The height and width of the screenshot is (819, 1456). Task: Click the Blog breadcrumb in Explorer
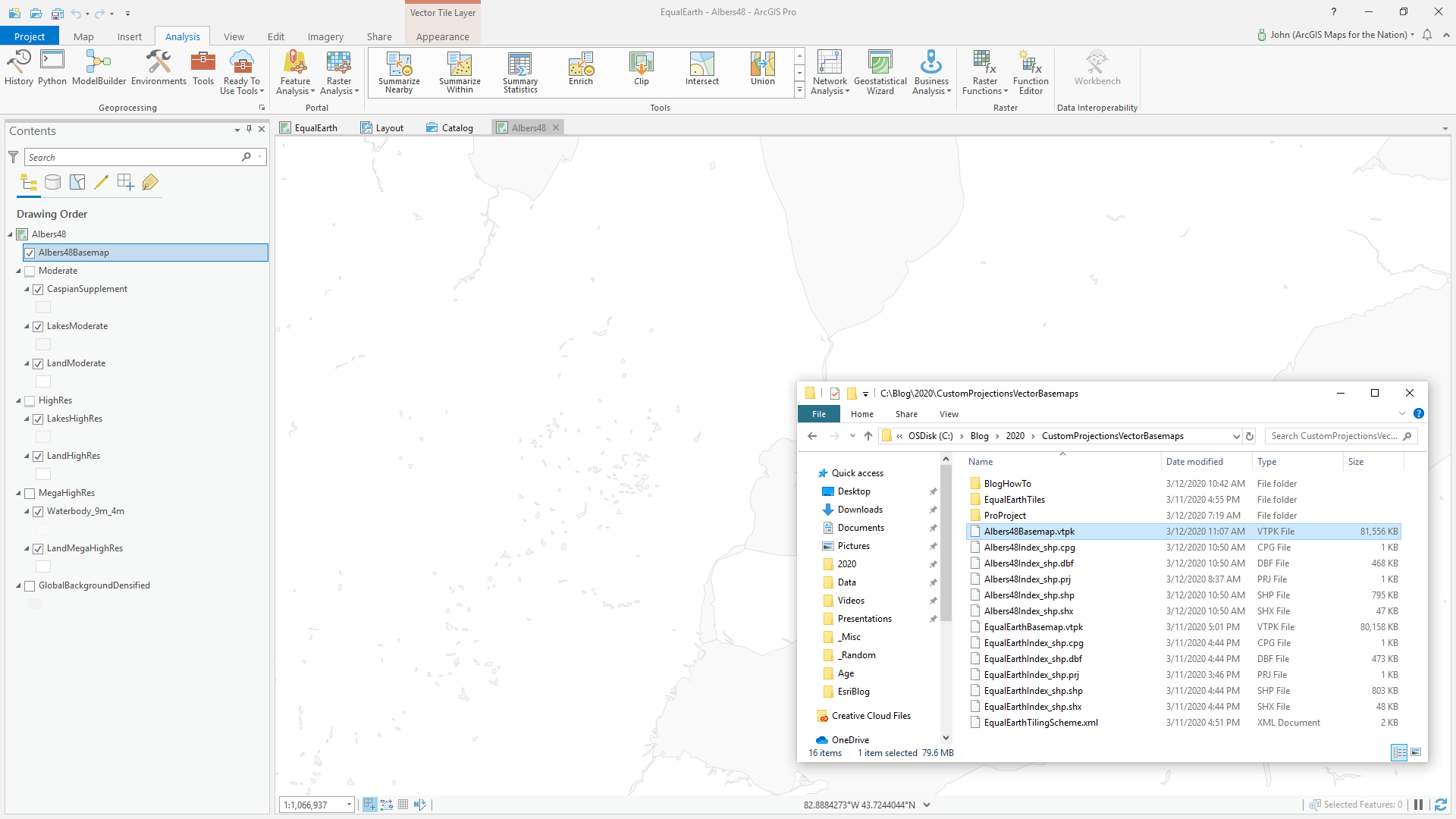tap(979, 436)
